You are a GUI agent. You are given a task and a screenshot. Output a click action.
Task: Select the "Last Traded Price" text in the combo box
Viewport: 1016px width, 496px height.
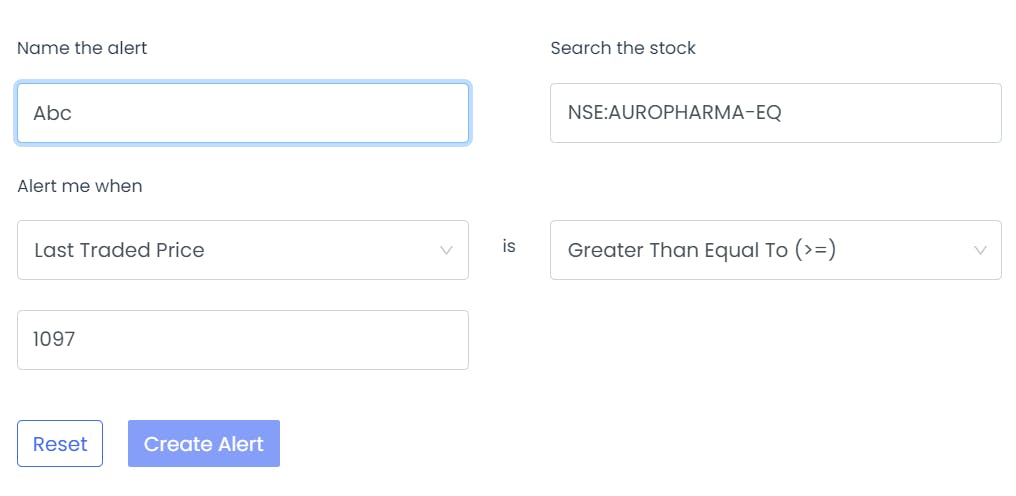pos(119,250)
